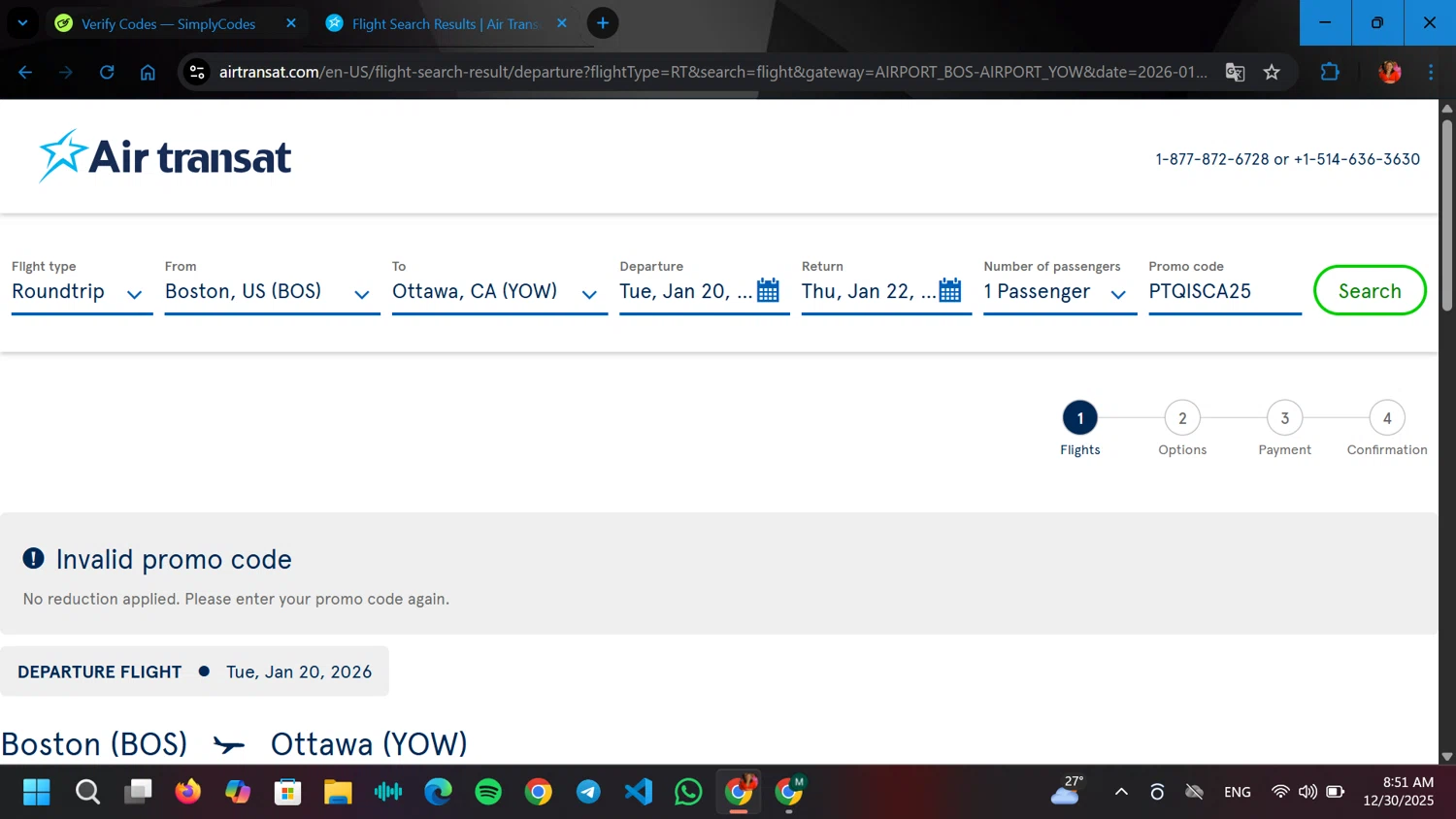The width and height of the screenshot is (1456, 819).
Task: Launch Firefox from the taskbar
Action: coord(187,792)
